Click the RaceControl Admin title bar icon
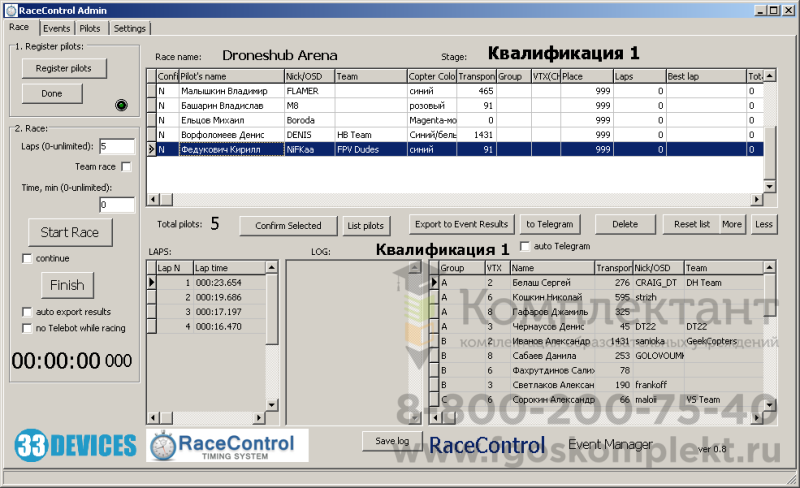Image resolution: width=800 pixels, height=488 pixels. point(11,10)
